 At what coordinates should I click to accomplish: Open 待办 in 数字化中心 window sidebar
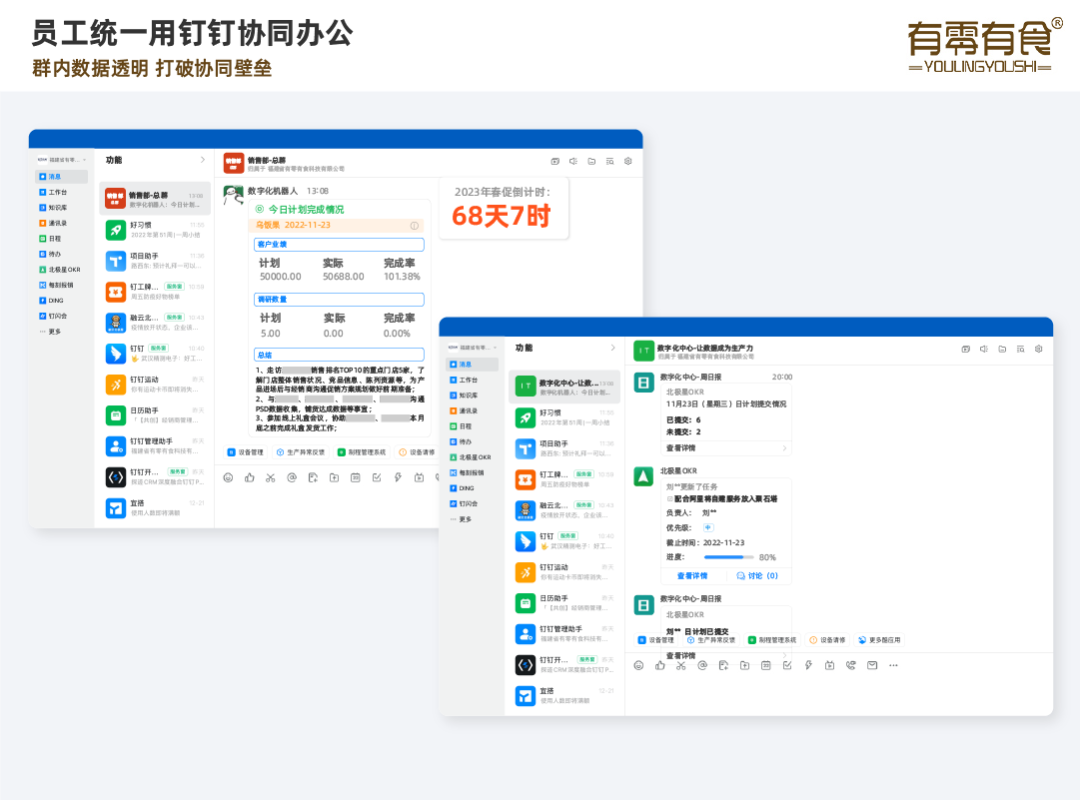461,442
